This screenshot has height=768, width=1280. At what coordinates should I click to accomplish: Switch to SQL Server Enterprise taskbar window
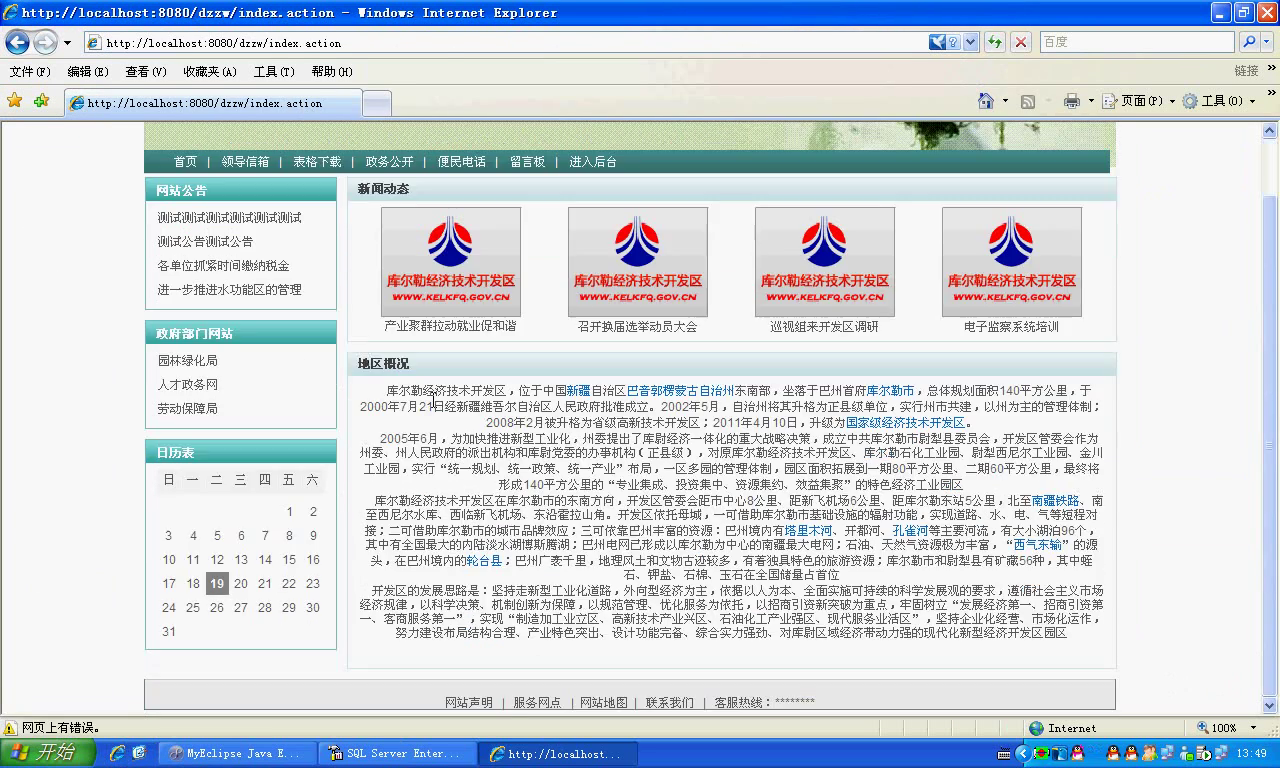[x=398, y=754]
